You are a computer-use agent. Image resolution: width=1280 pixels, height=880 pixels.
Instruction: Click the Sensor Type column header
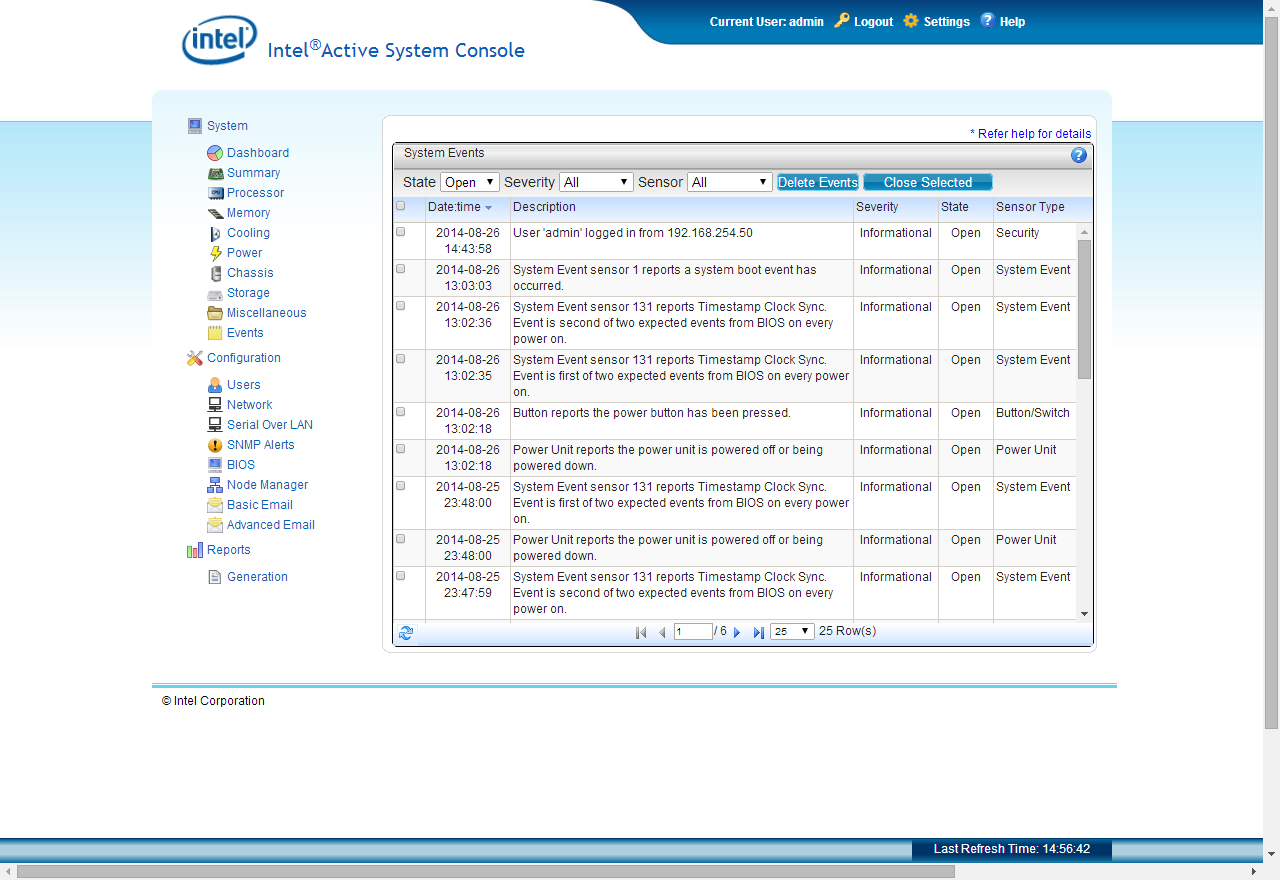(x=1030, y=207)
